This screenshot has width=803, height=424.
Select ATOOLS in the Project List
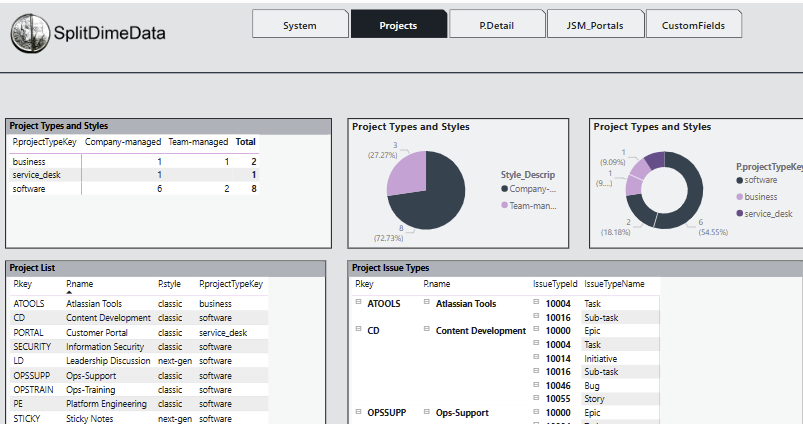[x=29, y=304]
